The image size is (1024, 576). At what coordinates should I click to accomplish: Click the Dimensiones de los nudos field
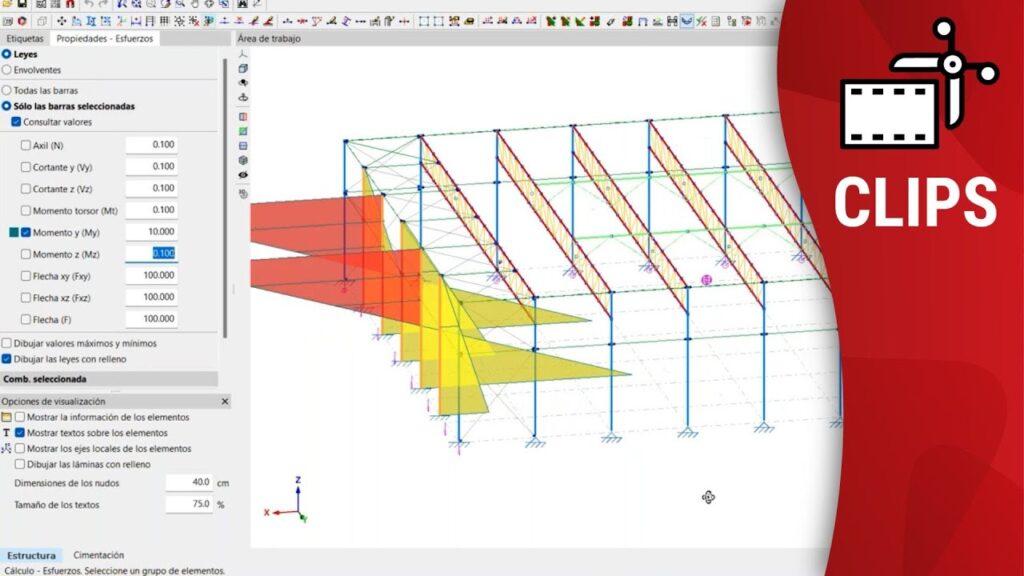189,482
